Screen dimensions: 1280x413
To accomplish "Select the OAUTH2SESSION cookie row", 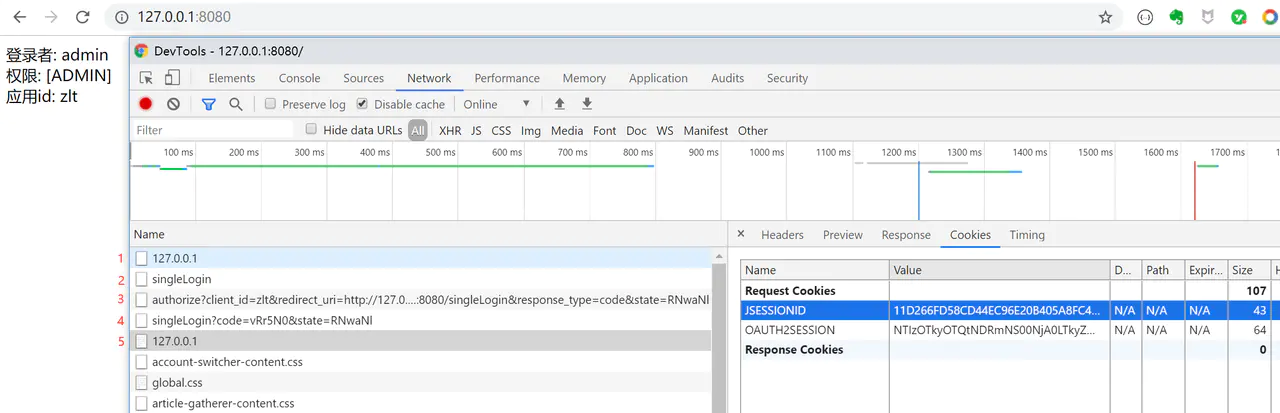I will [1010, 330].
